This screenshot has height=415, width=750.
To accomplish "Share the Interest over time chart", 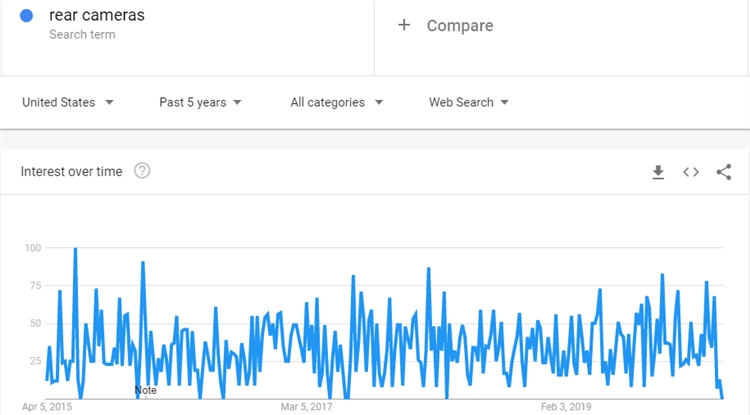I will pyautogui.click(x=724, y=172).
